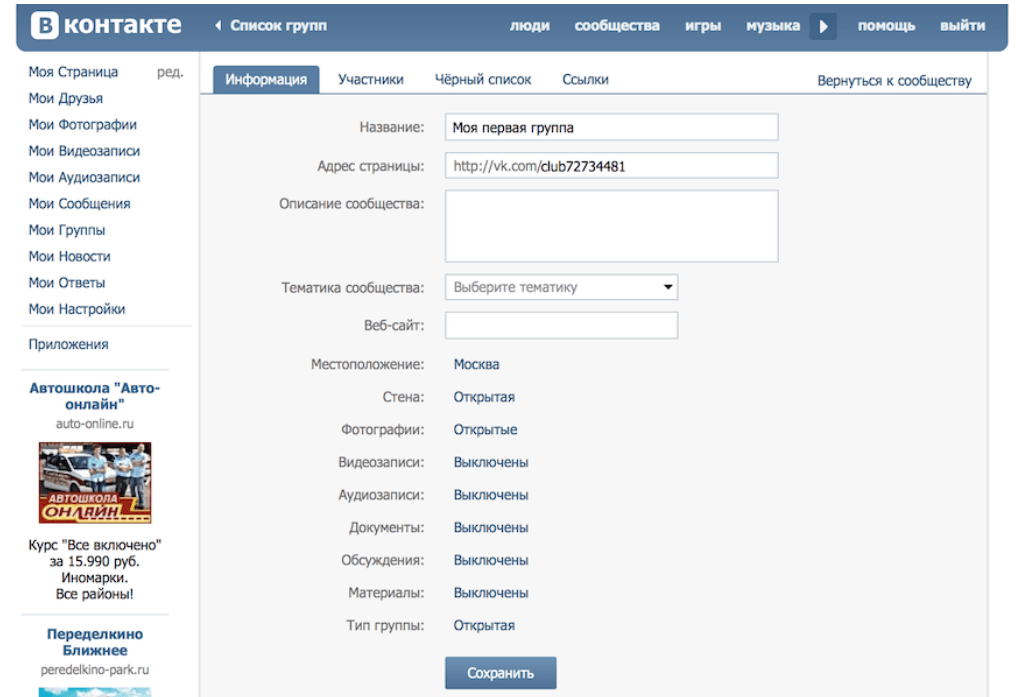Click the Курс "Все включено" ad text
This screenshot has width=1017, height=697.
[x=95, y=569]
